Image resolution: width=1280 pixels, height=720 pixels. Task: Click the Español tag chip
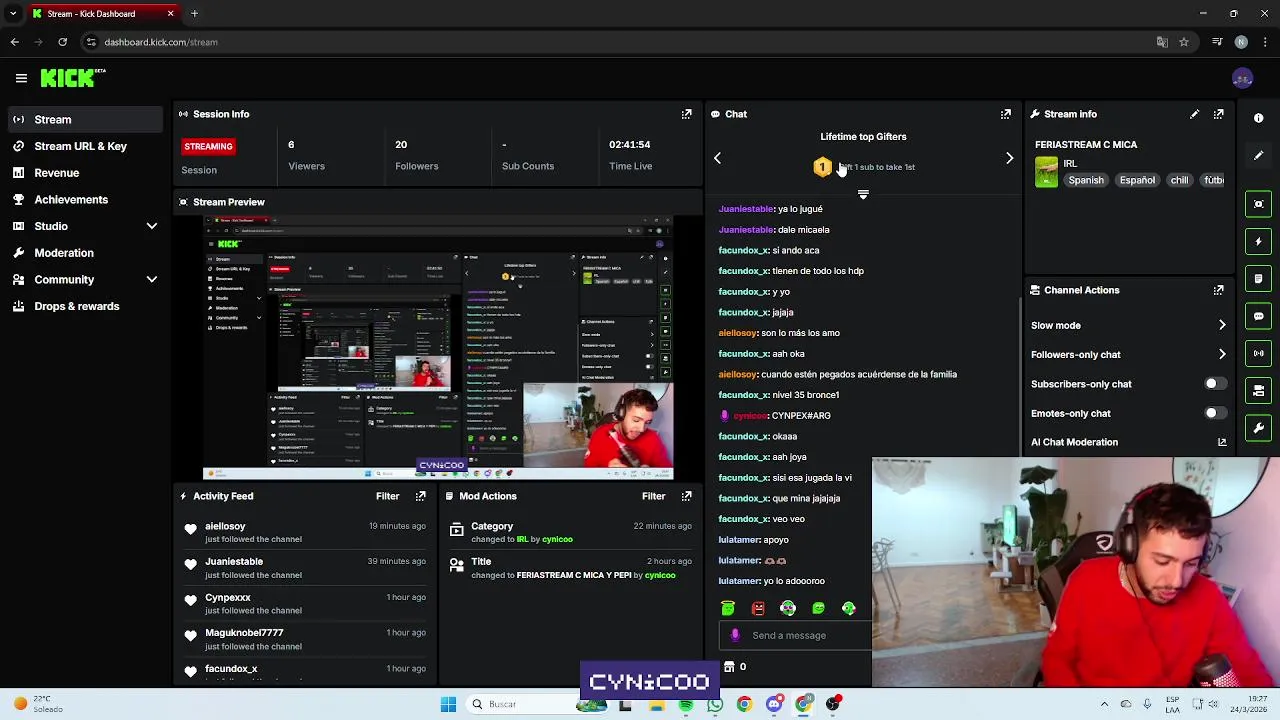click(x=1137, y=180)
